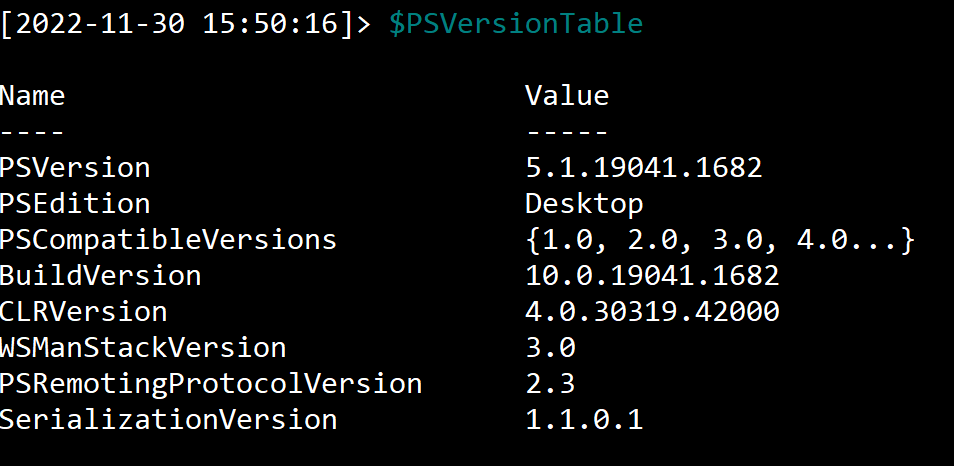Click the Value column header
Image resolution: width=954 pixels, height=466 pixels.
coord(567,96)
